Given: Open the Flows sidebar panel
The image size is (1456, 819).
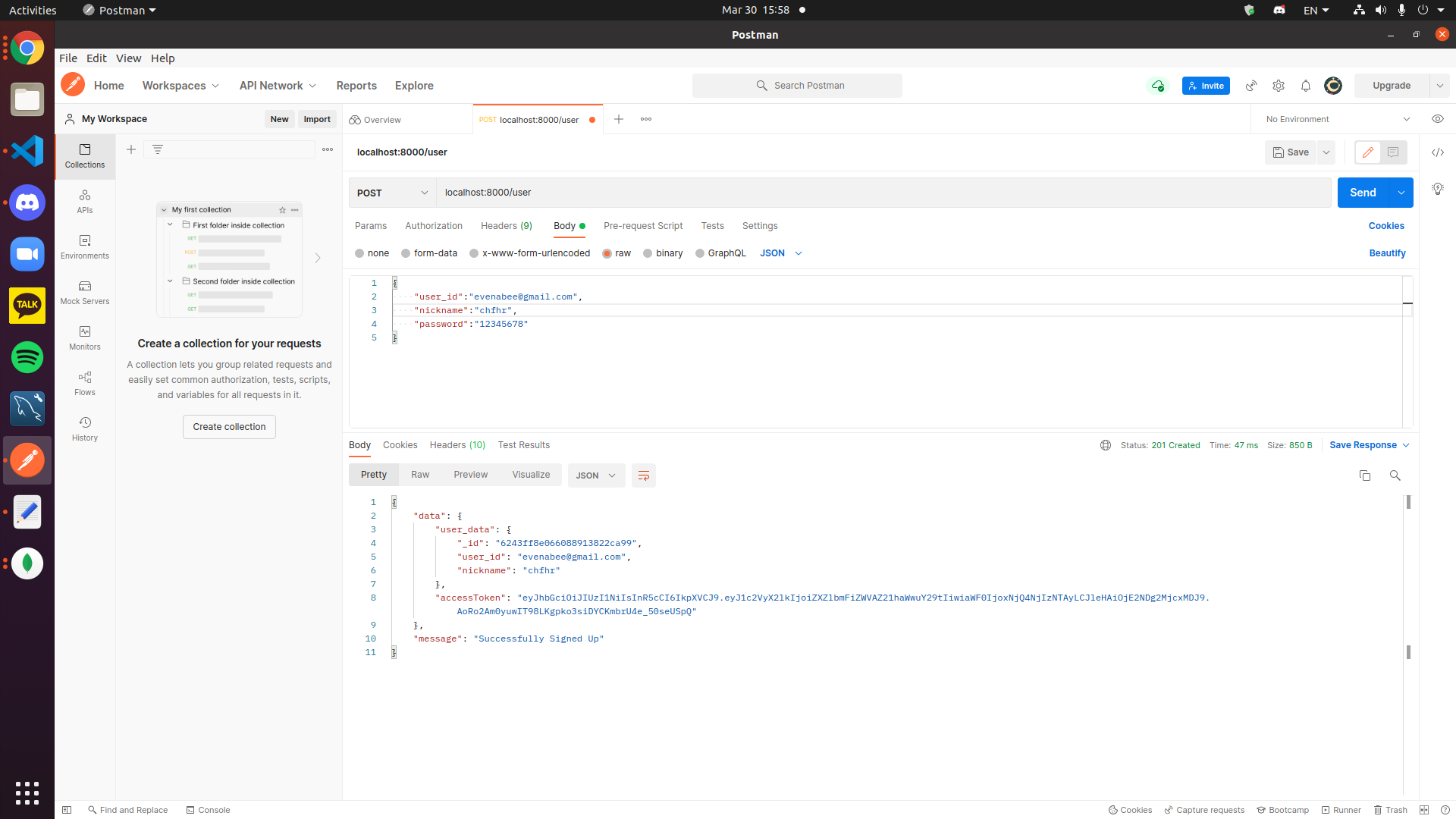Looking at the screenshot, I should tap(85, 384).
